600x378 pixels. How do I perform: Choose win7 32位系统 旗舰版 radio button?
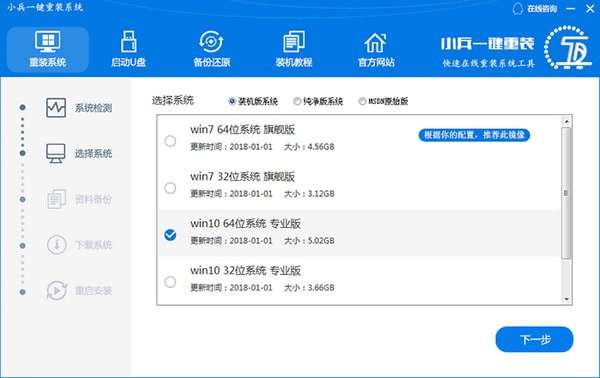pyautogui.click(x=170, y=188)
